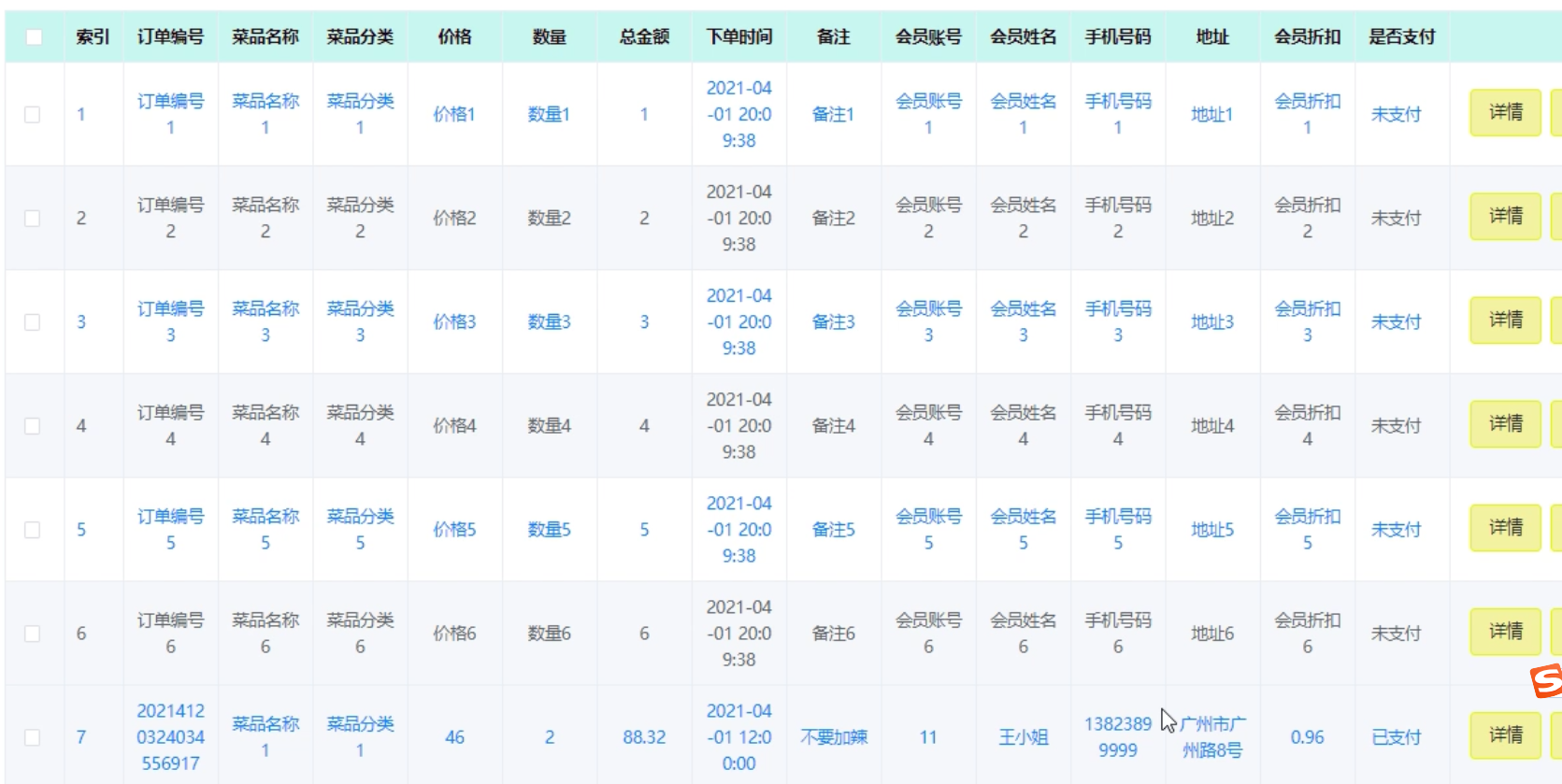Click the address 广州市广州路8号
Viewport: 1562px width, 784px height.
(1212, 737)
